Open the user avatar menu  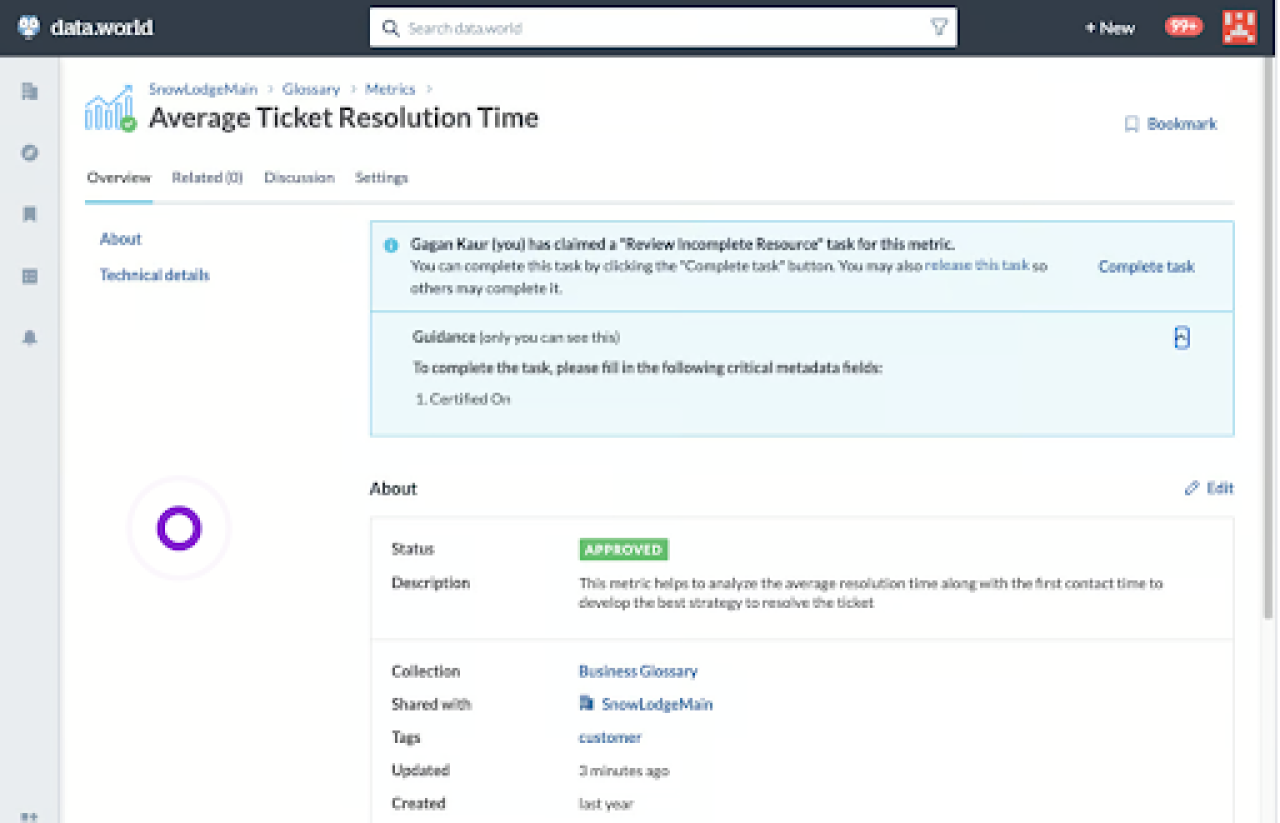coord(1239,27)
